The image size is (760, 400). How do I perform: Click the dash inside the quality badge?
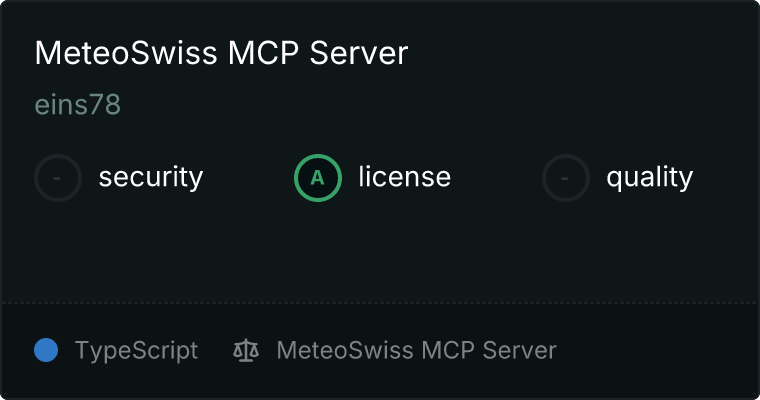(x=565, y=178)
